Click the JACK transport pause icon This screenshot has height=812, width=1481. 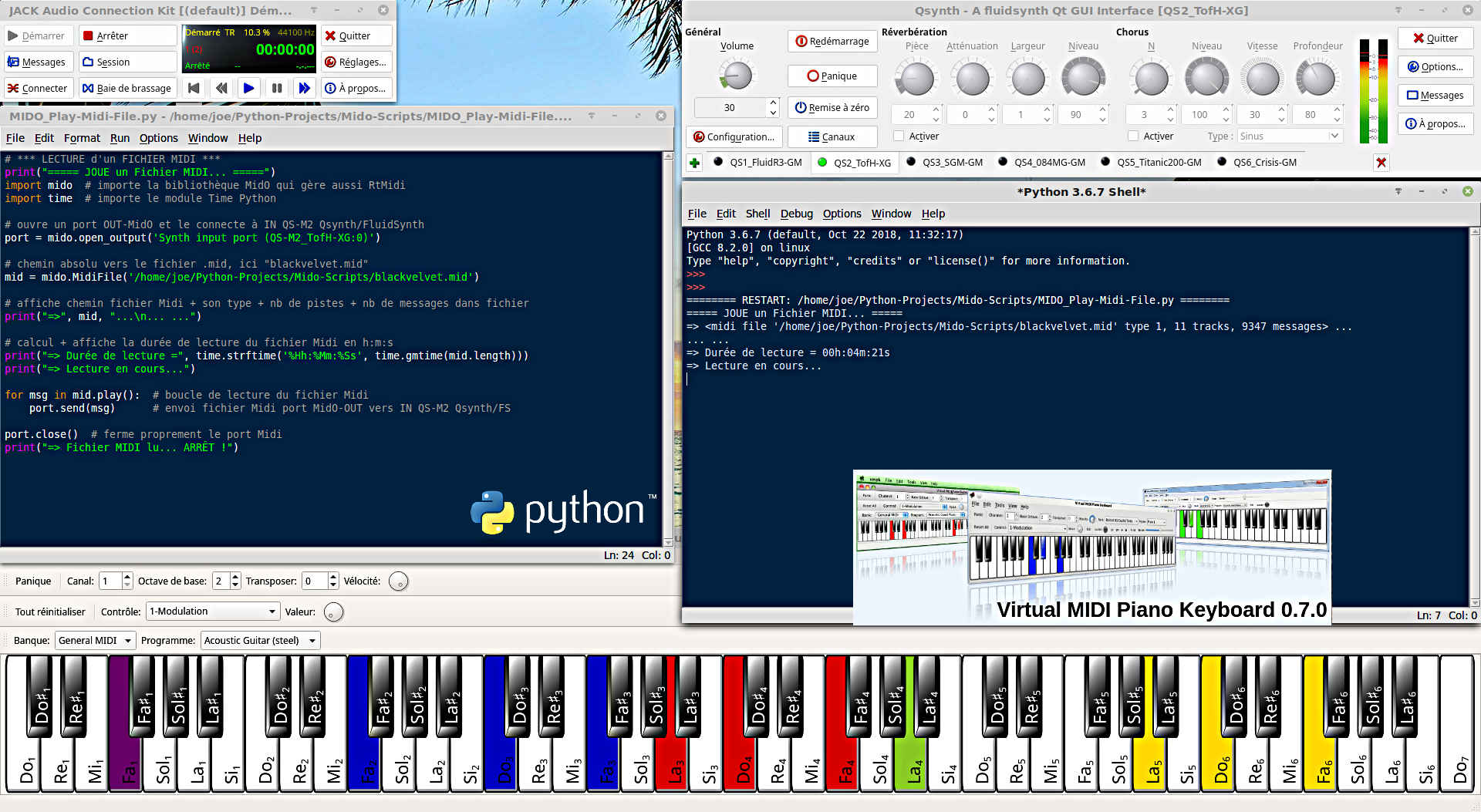click(276, 88)
